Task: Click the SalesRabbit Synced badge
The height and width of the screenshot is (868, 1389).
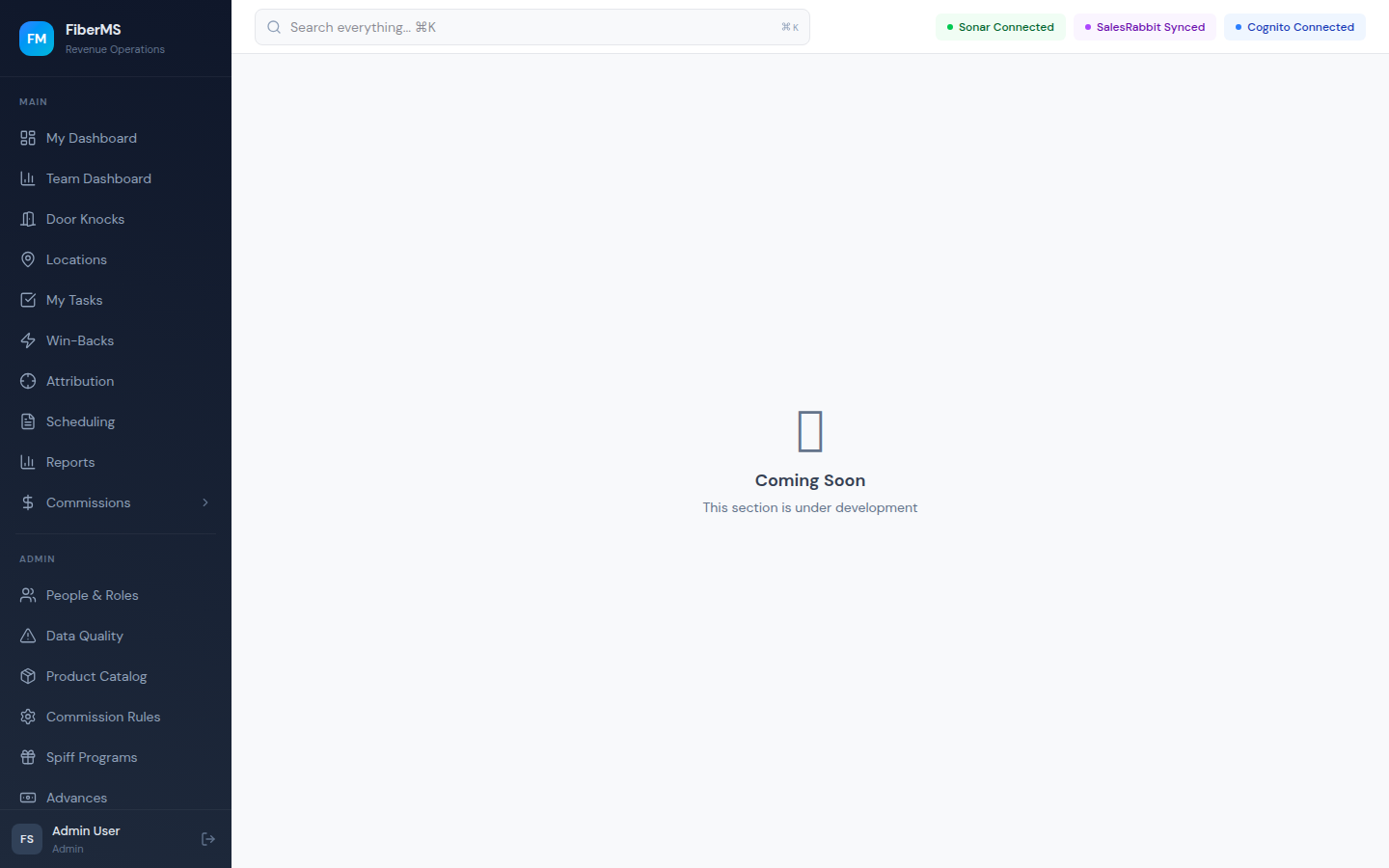Action: click(x=1144, y=27)
